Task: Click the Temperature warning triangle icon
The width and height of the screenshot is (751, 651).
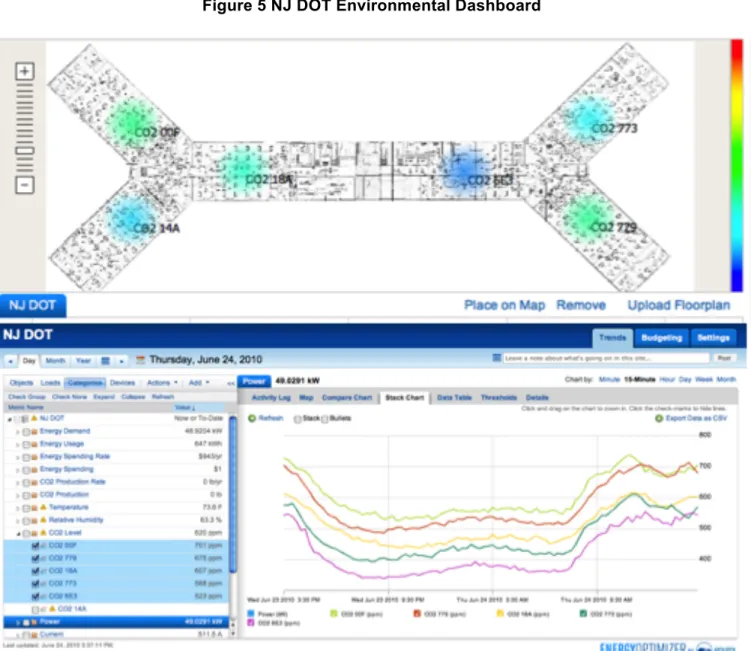Action: pos(43,507)
